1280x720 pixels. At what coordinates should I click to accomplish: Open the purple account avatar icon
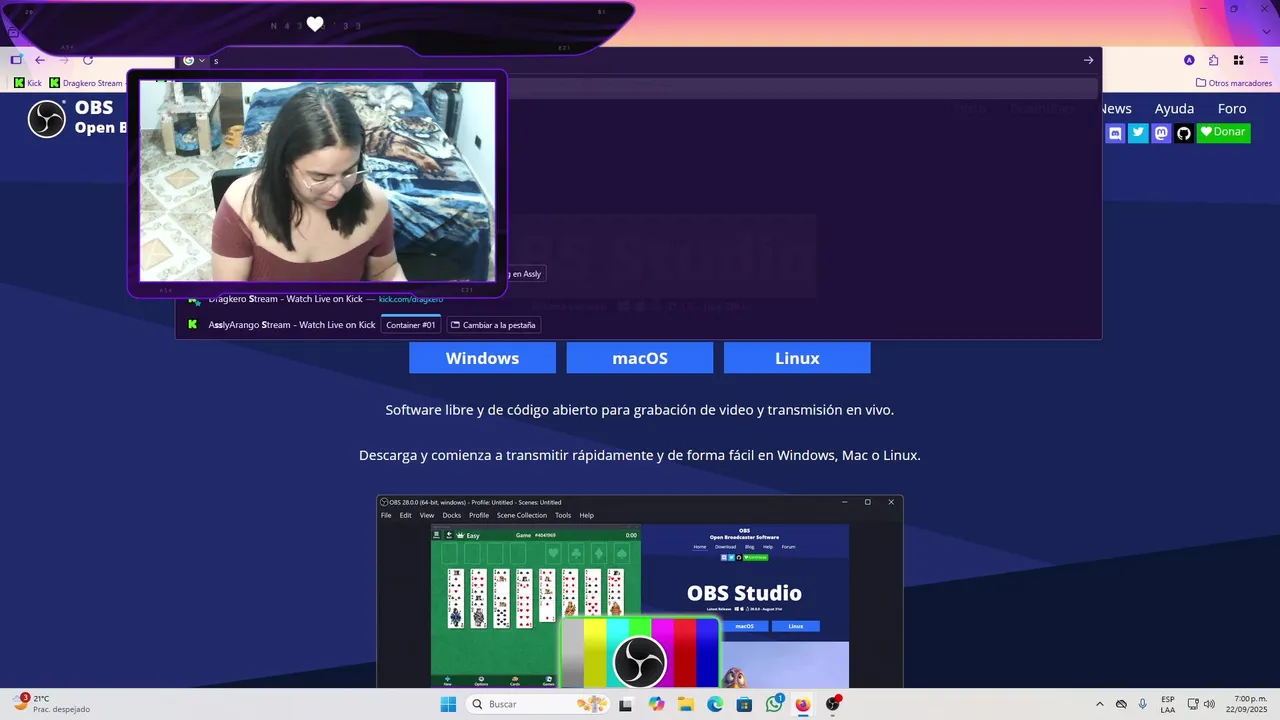1189,60
